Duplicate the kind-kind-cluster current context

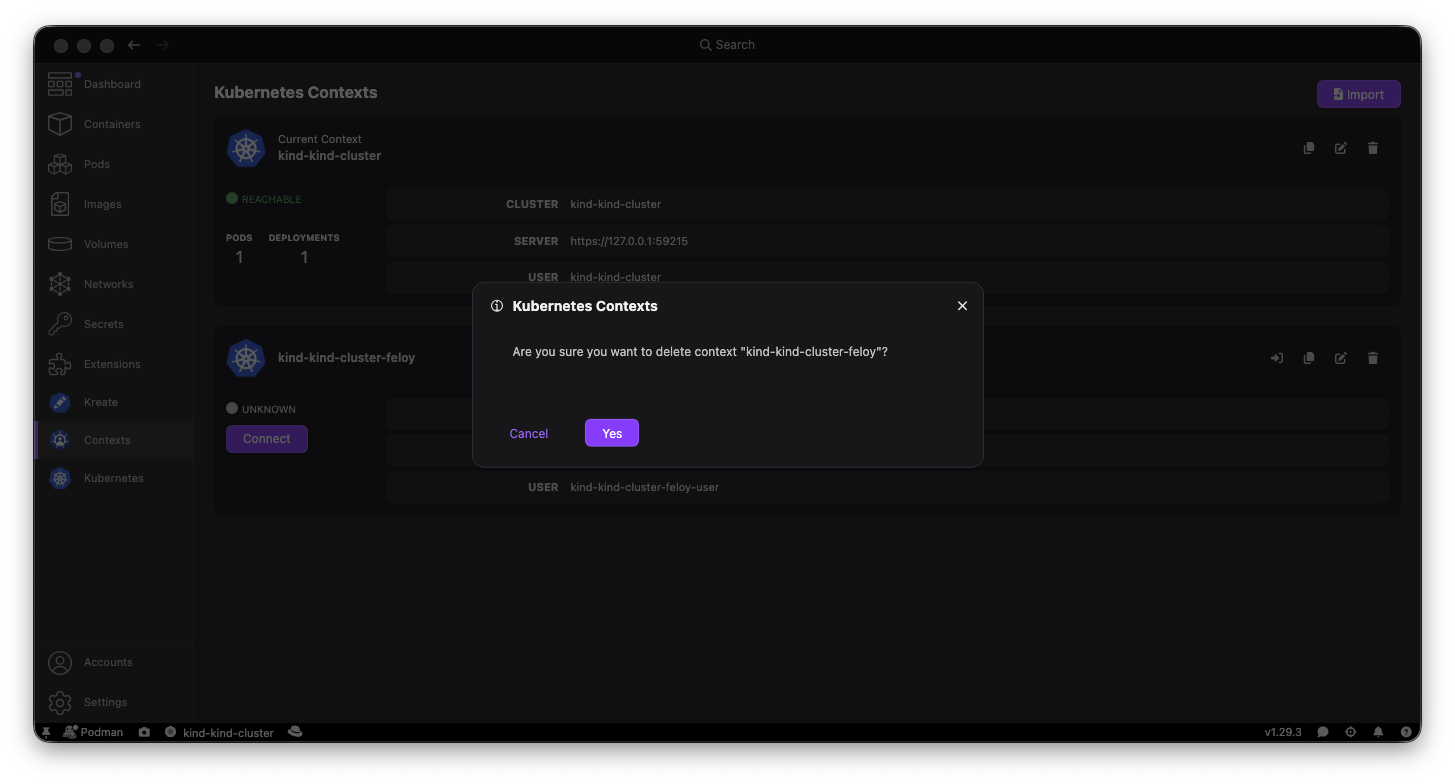pyautogui.click(x=1309, y=148)
